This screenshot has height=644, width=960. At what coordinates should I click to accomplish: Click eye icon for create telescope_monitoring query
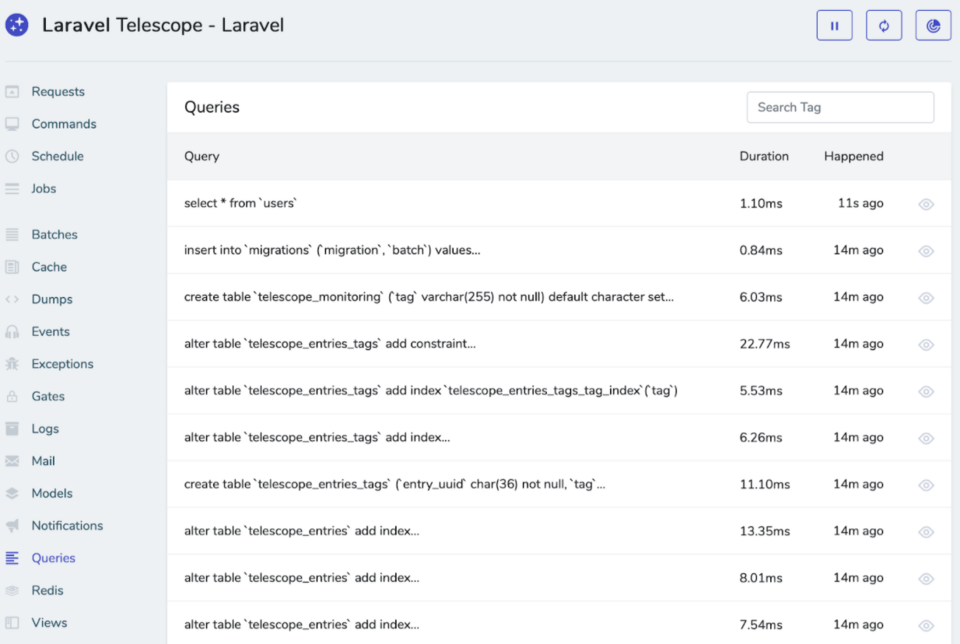pos(926,298)
